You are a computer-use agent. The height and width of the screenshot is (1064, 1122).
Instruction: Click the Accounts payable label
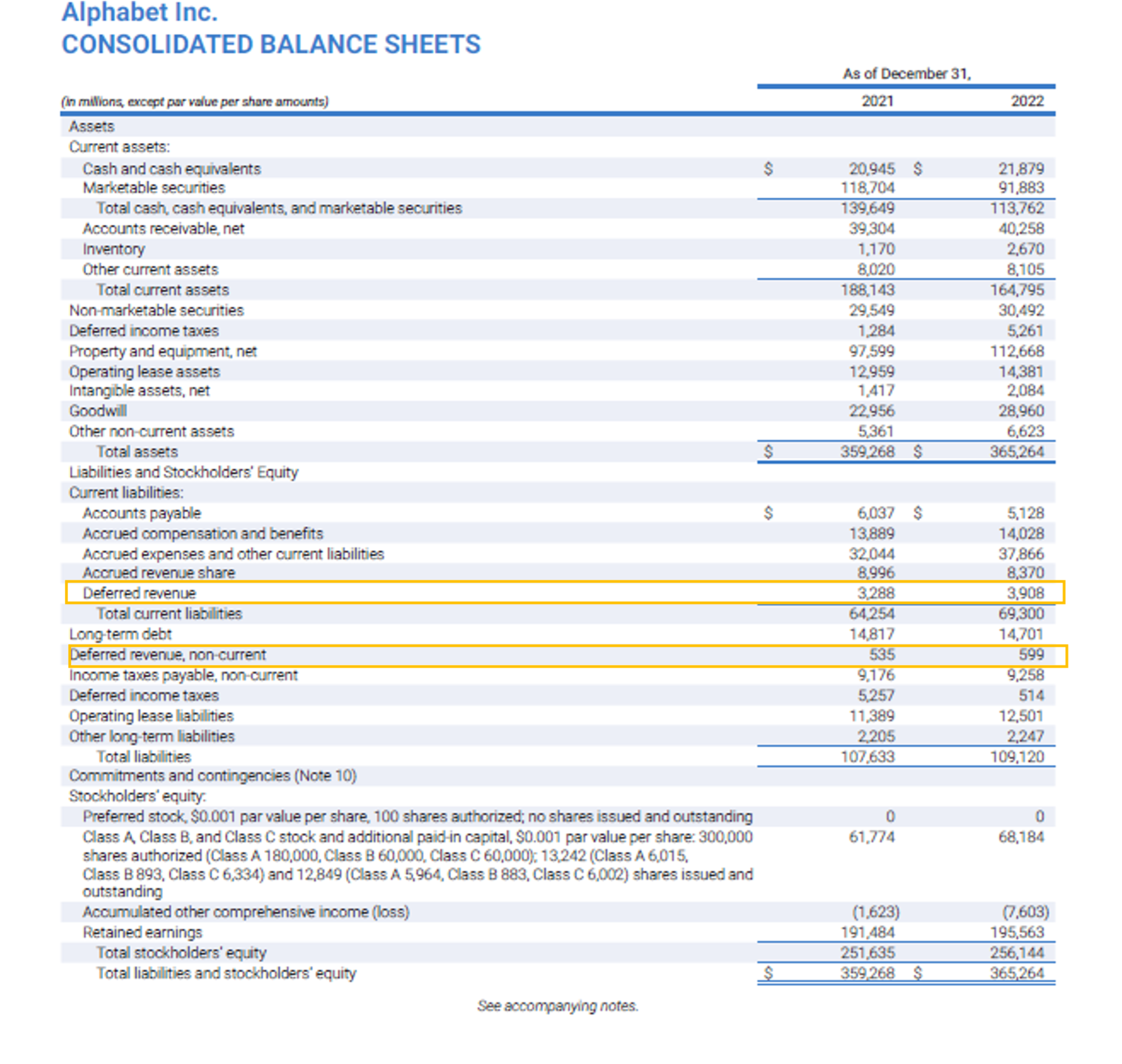[x=141, y=513]
